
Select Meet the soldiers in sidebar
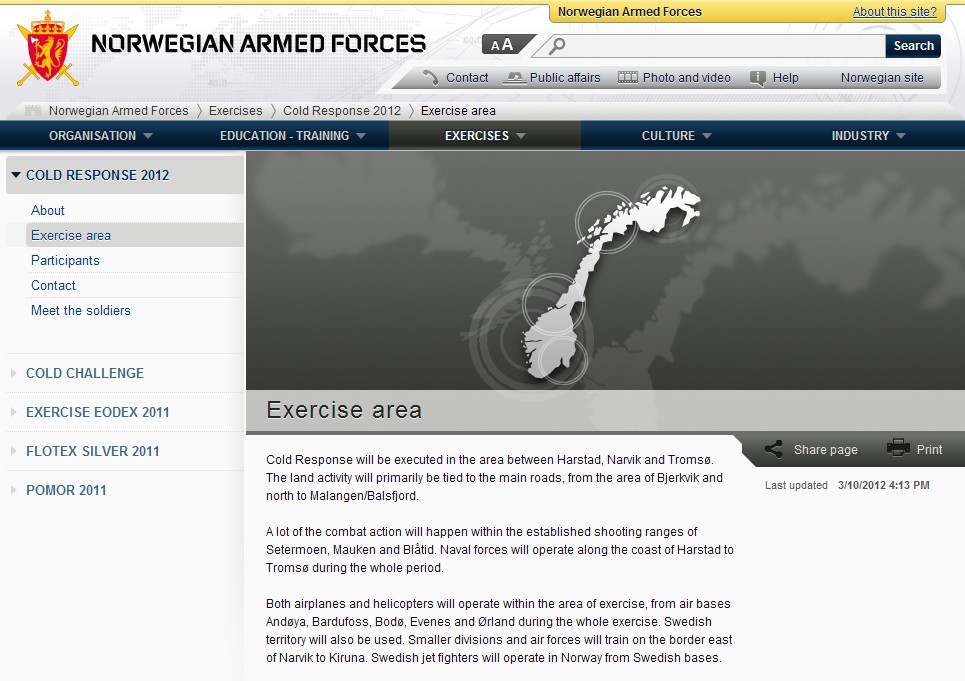81,310
